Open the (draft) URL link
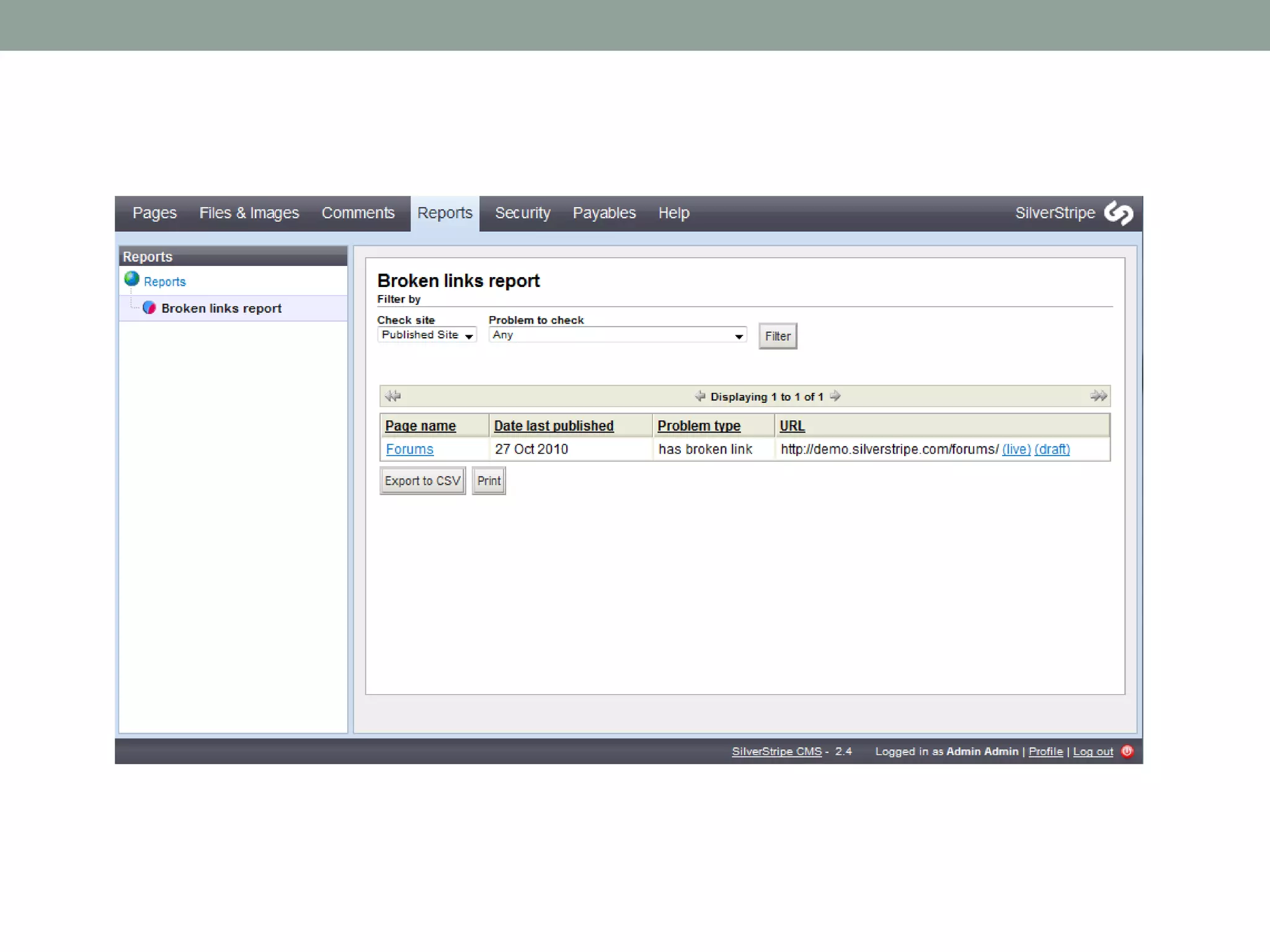The height and width of the screenshot is (952, 1270). tap(1052, 449)
